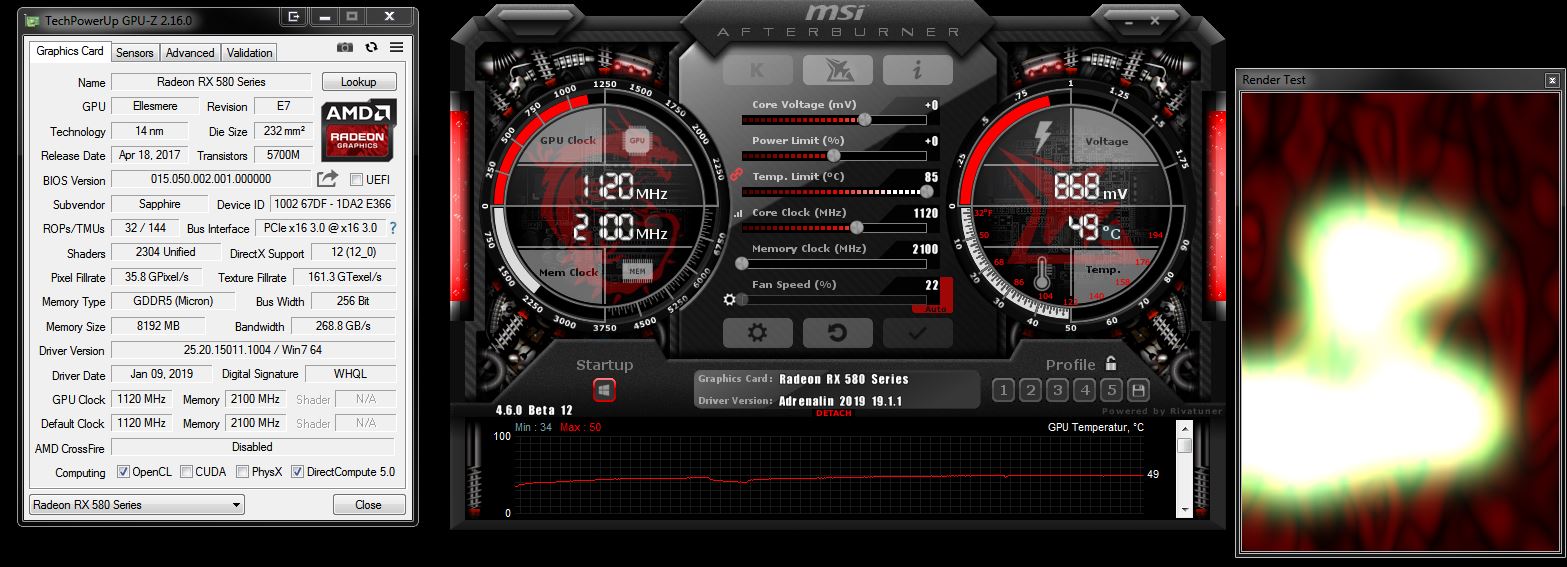This screenshot has width=1567, height=567.
Task: Click the Name field Radeon RX 580 Series
Action: click(x=211, y=82)
